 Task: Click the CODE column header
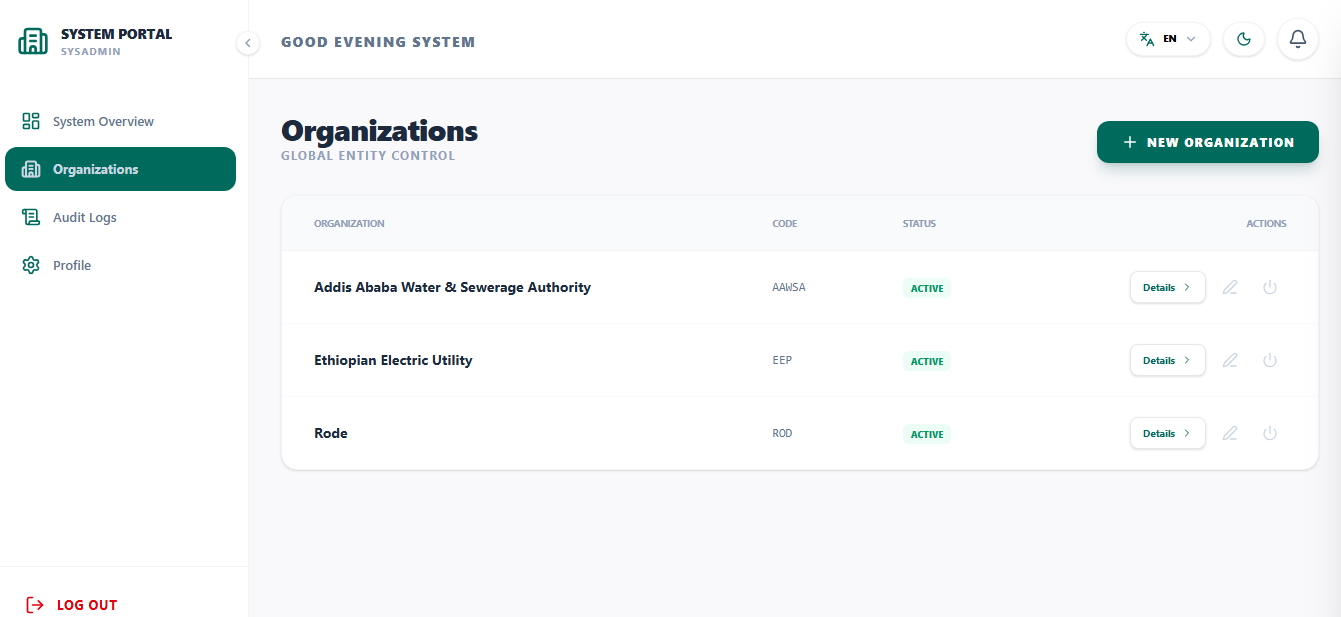pos(785,223)
